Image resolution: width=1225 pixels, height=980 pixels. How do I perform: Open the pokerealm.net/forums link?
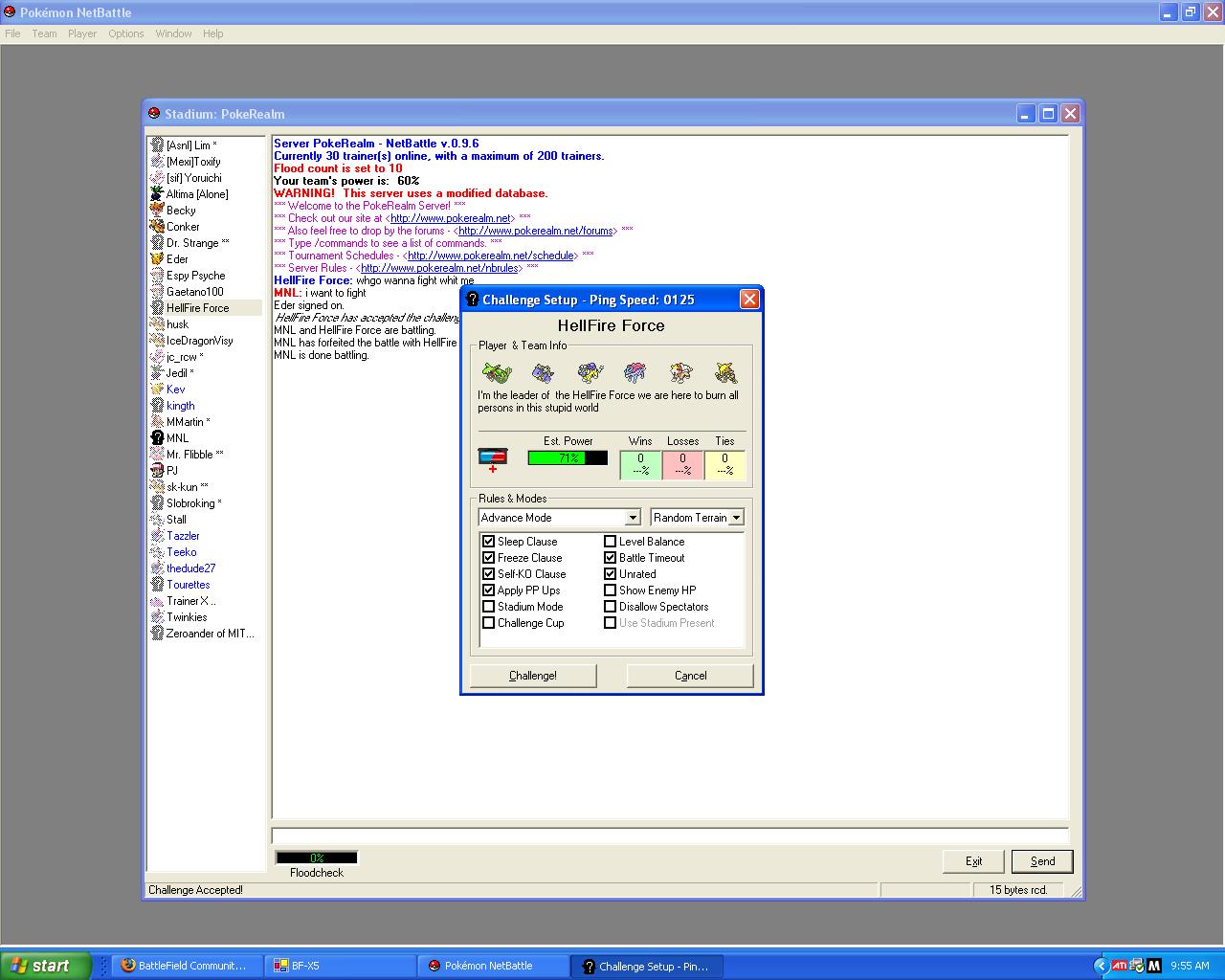[535, 231]
